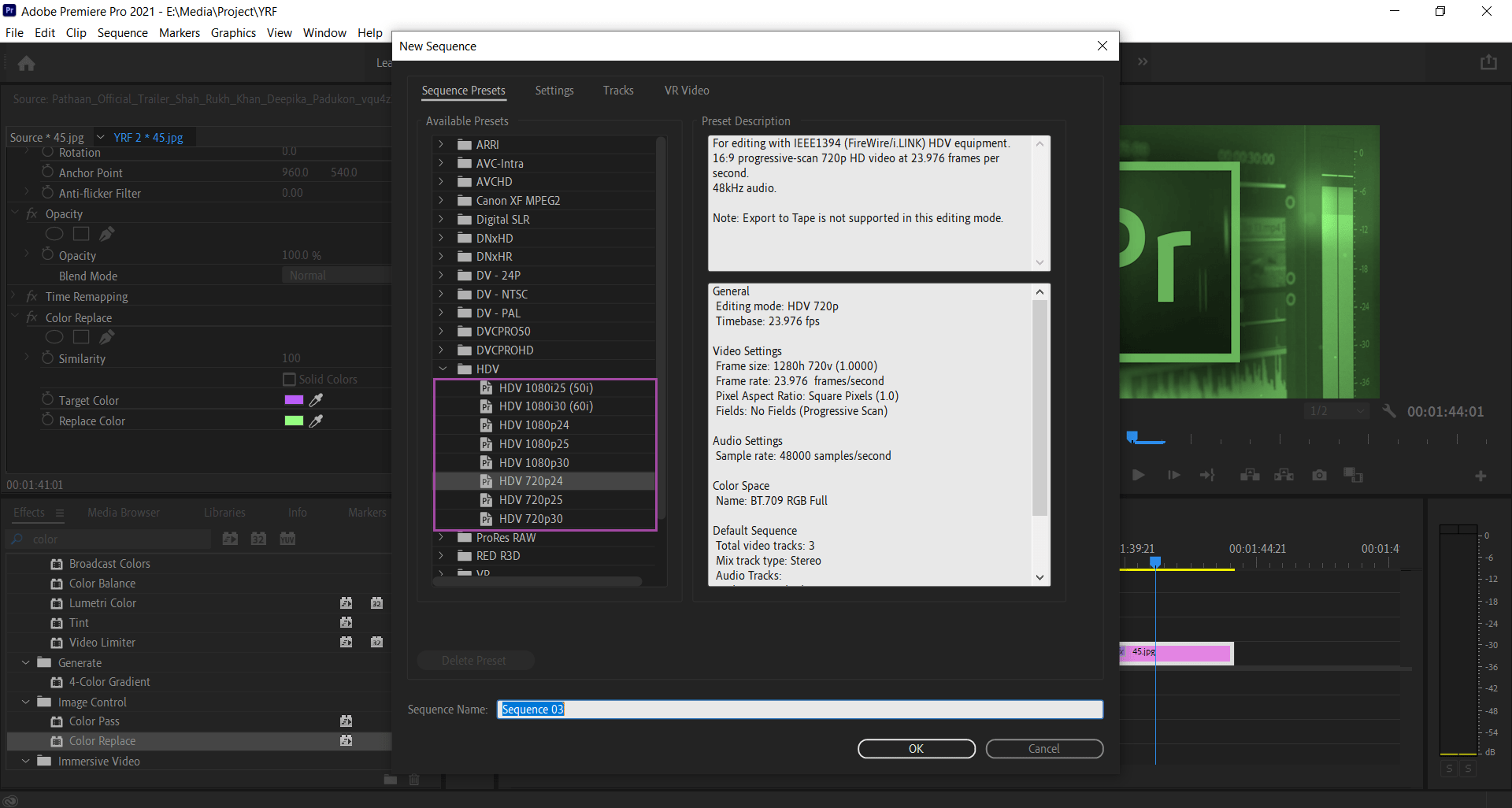
Task: Open the Replace Color green swatch
Action: point(294,421)
